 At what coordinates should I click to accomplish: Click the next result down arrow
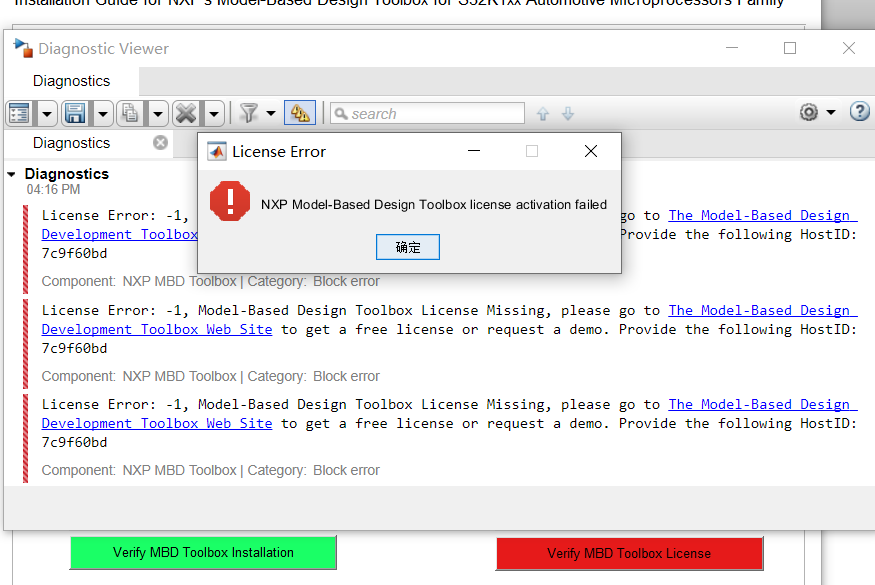[568, 114]
